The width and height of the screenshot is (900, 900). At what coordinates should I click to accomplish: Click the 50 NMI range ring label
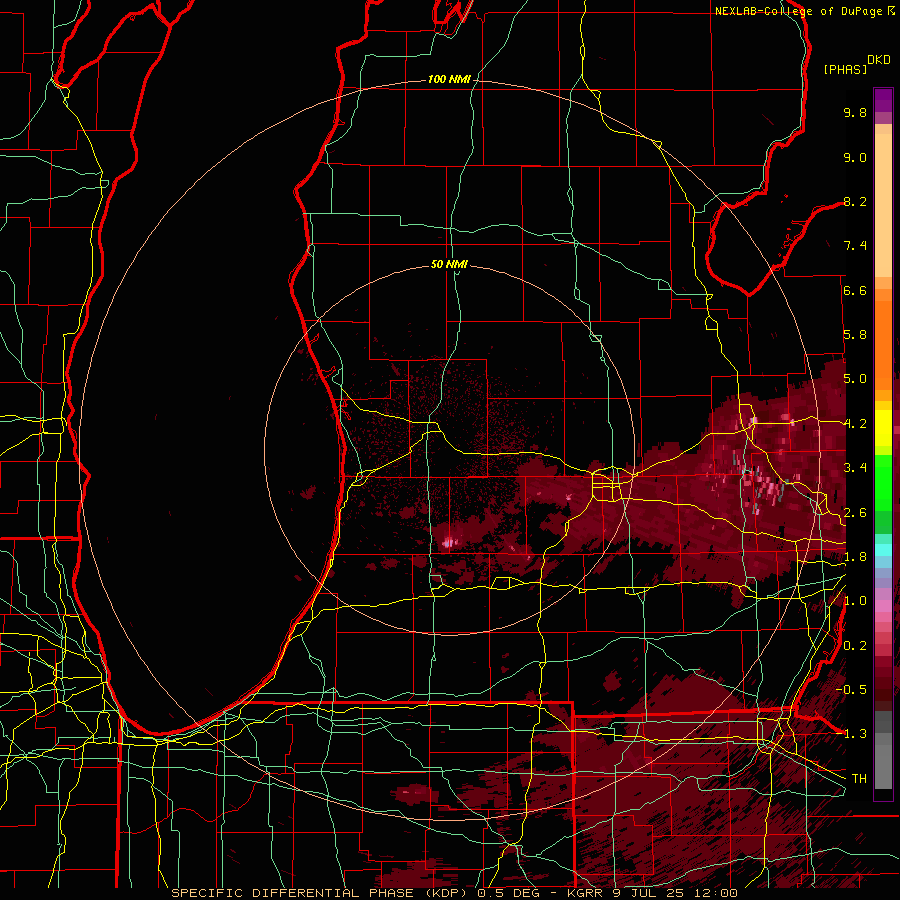point(449,265)
